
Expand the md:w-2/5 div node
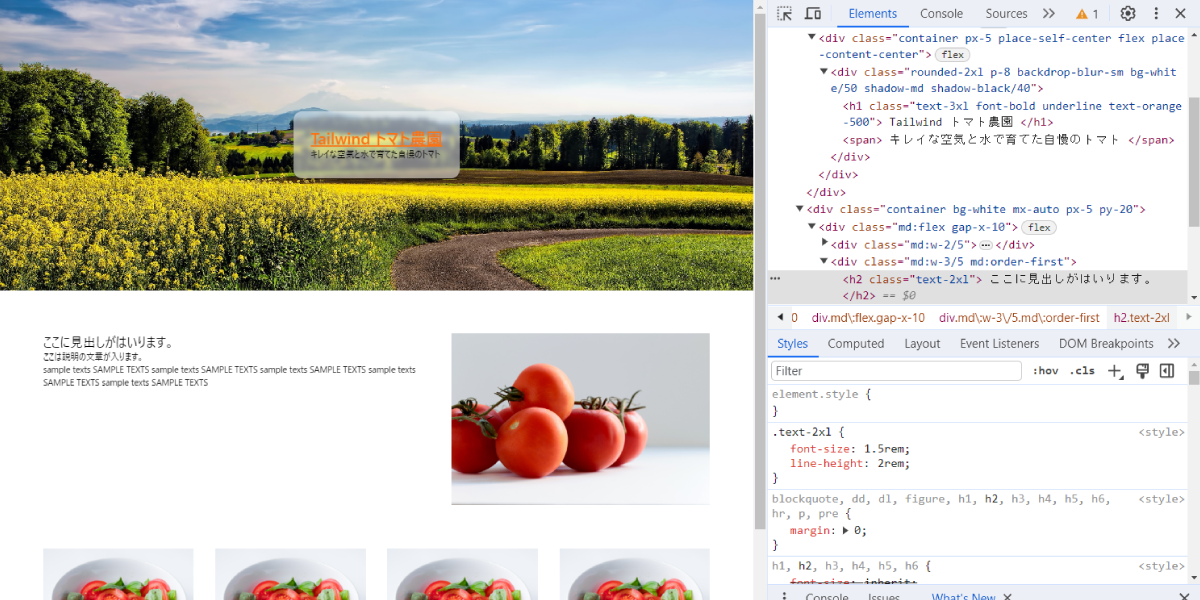(x=824, y=244)
